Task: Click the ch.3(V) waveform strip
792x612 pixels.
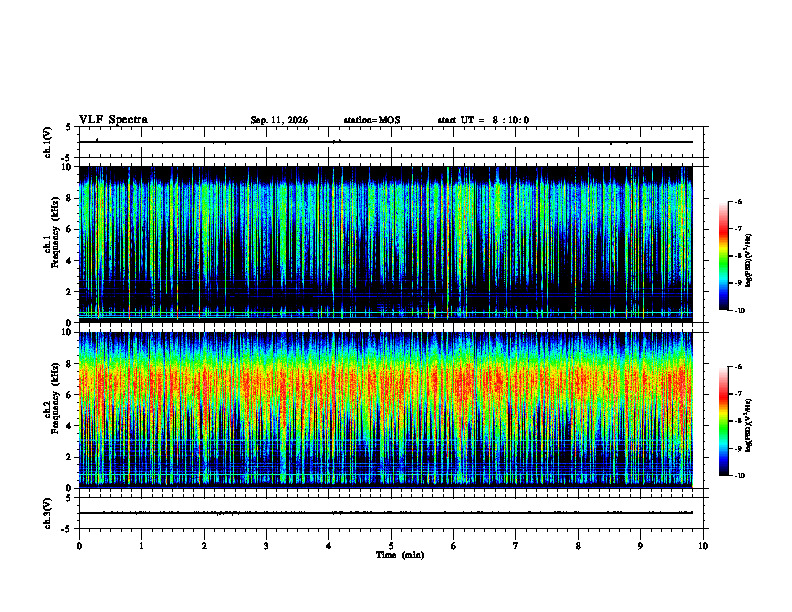Action: pos(391,513)
